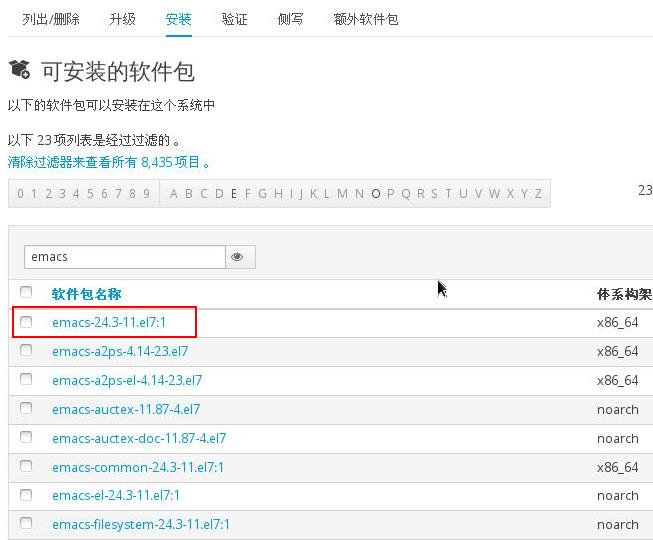Open the emacs-filesystem-24.3-11.el7:1 link
Screen dimensions: 653x540
(x=141, y=524)
